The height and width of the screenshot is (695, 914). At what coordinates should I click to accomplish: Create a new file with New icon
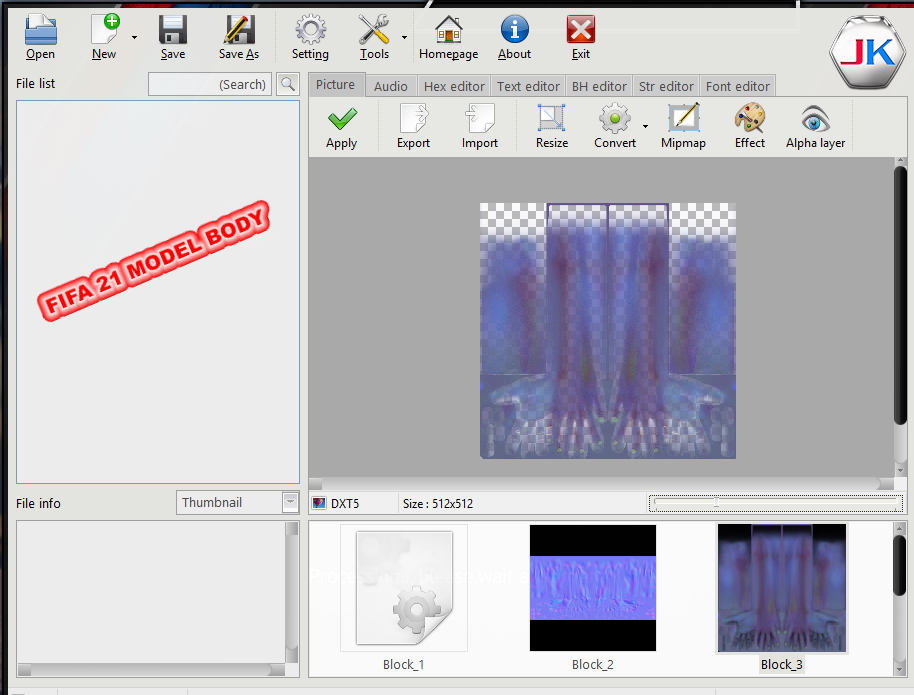coord(105,29)
